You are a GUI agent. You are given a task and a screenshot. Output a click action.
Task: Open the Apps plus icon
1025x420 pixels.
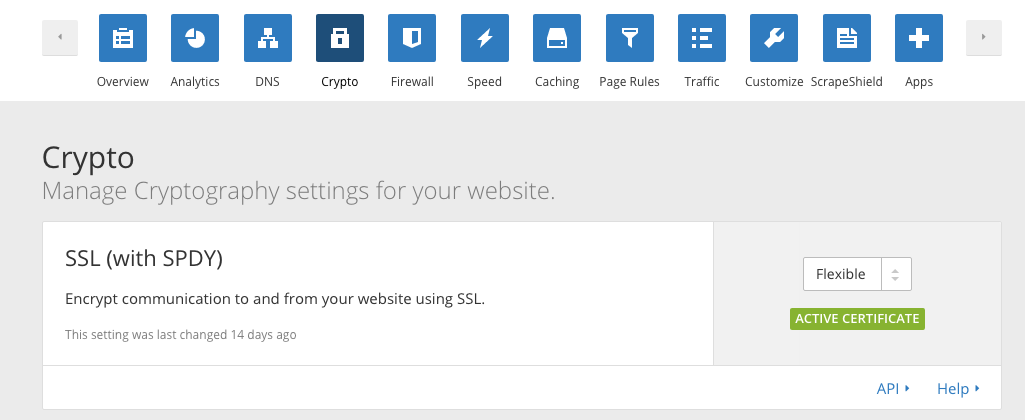coord(918,38)
